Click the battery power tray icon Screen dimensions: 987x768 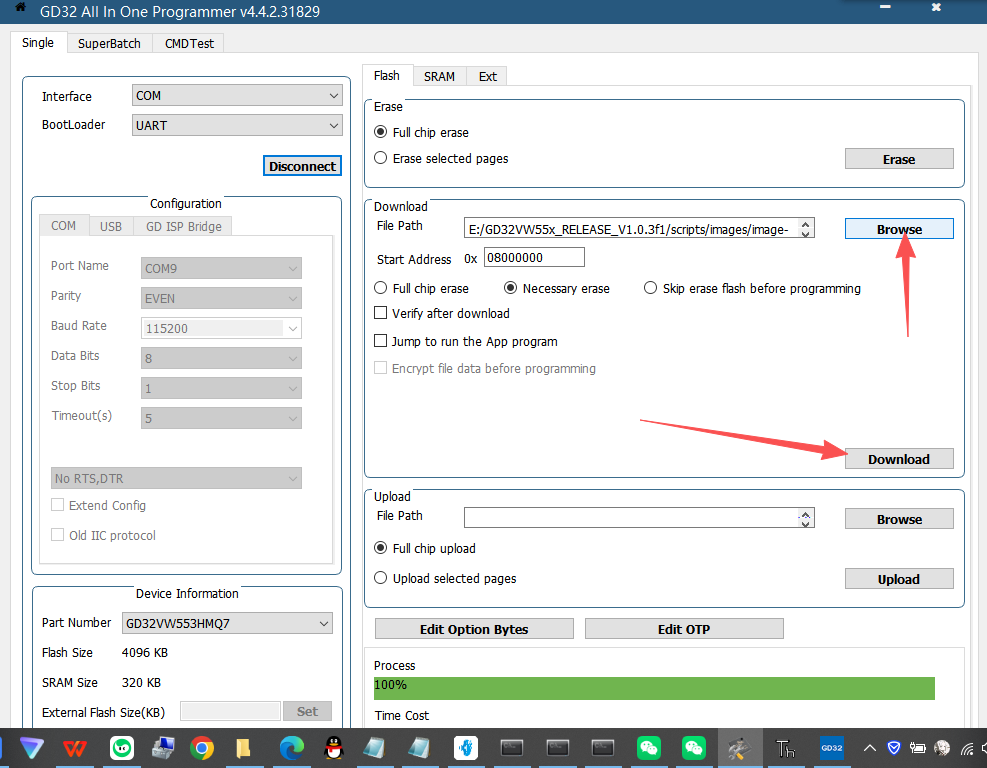pos(918,748)
